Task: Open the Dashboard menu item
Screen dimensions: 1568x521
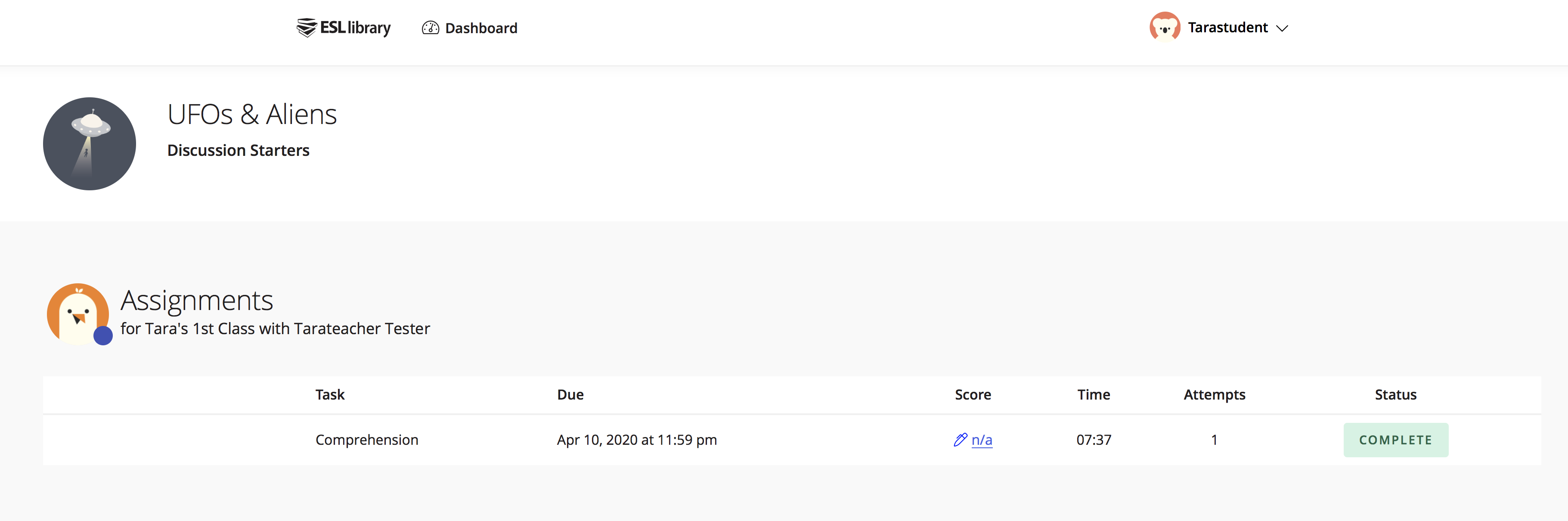Action: (x=469, y=28)
